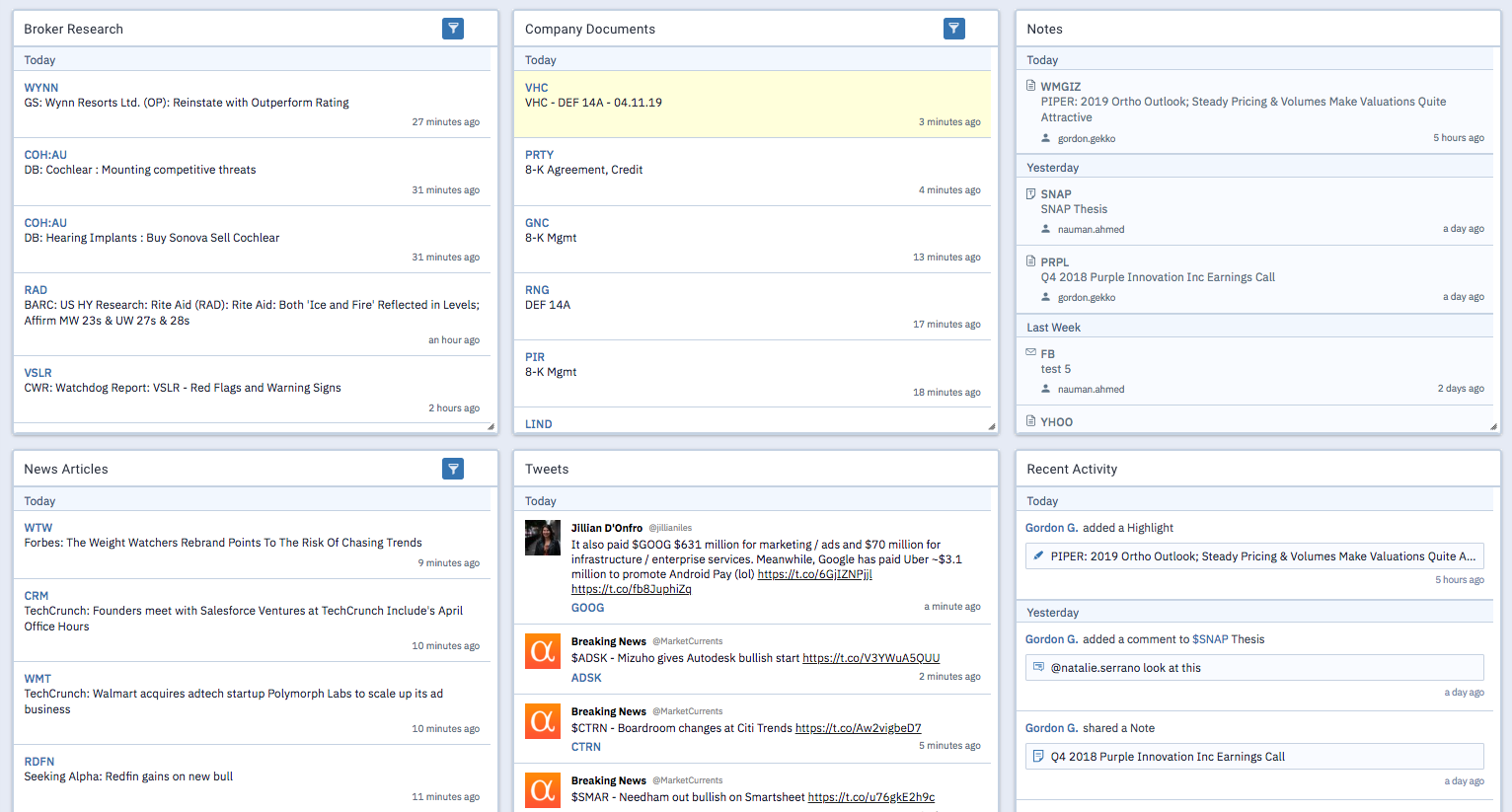Open Seeking Alpha Redfin gains article

point(128,776)
